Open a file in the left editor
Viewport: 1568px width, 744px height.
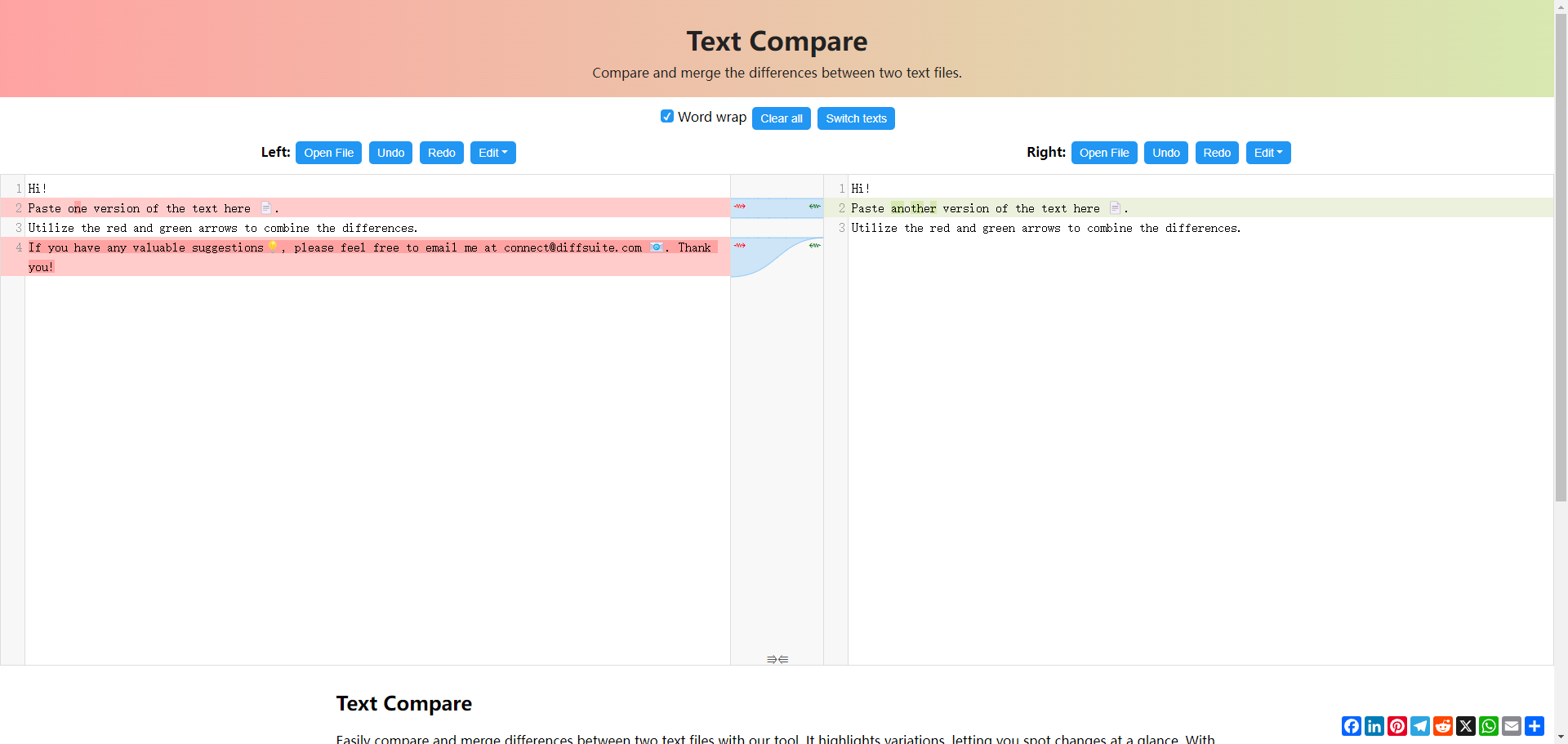[x=328, y=153]
